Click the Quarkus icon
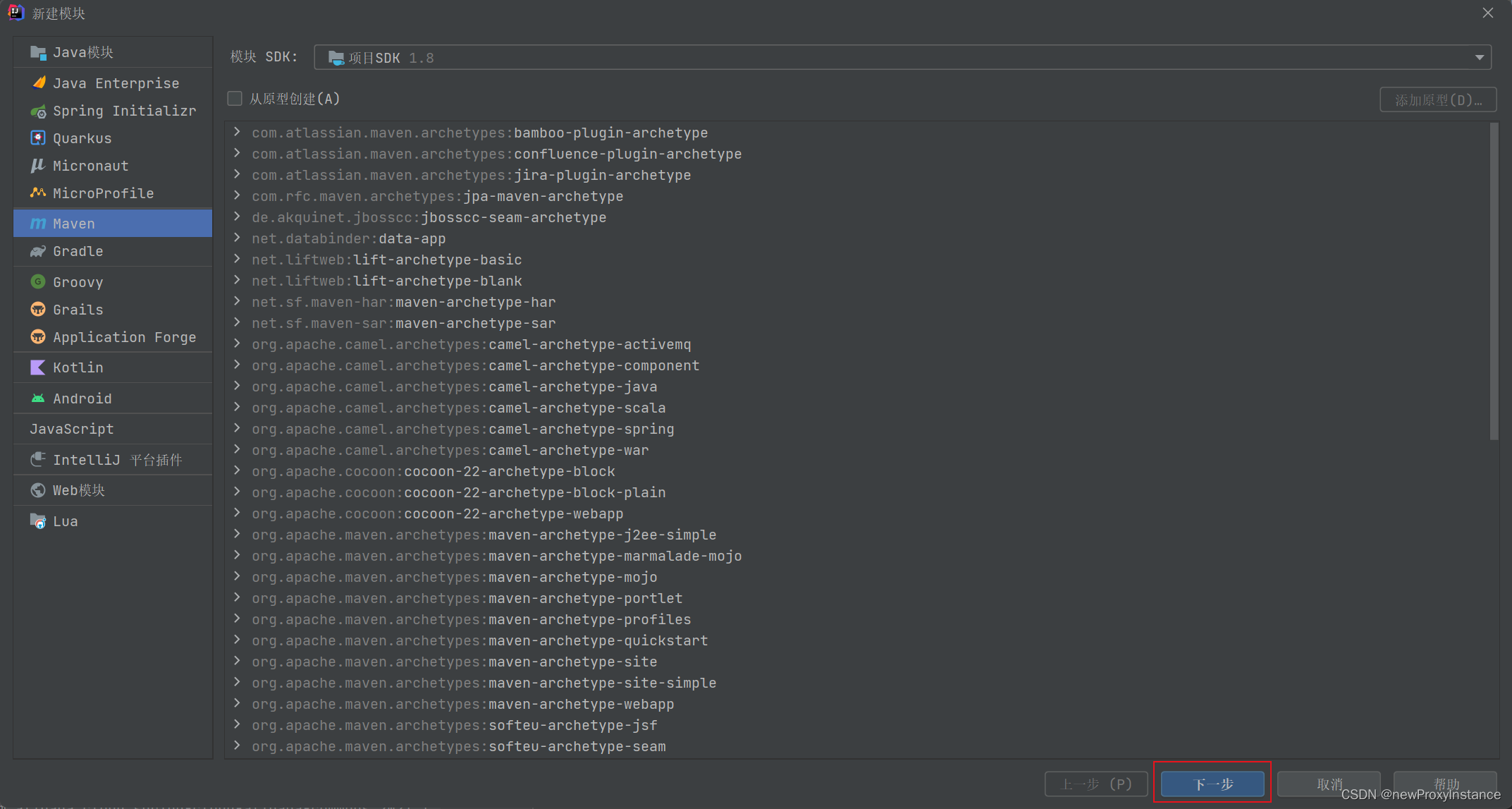 pos(38,138)
